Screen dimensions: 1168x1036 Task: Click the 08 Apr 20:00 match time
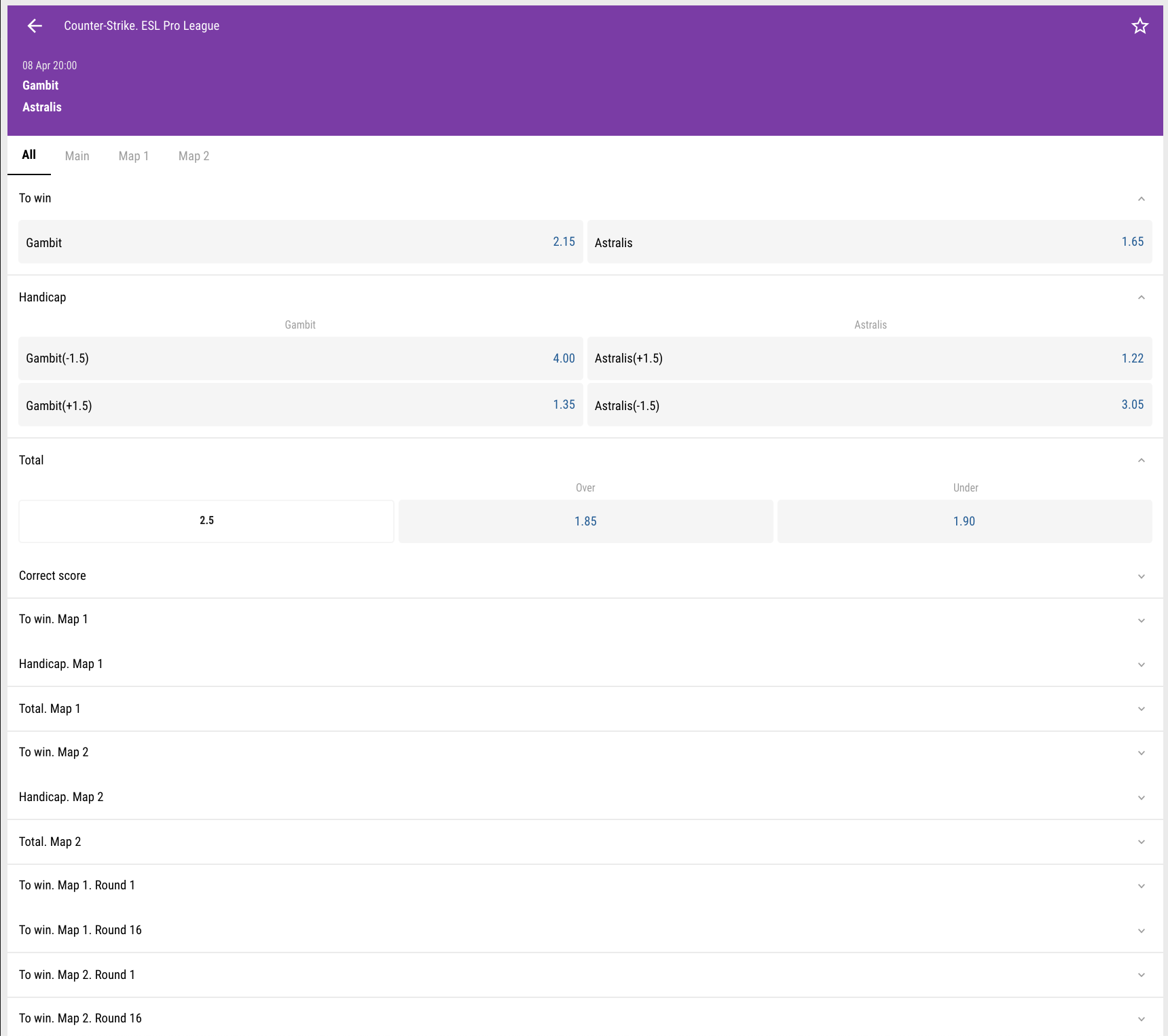(50, 65)
